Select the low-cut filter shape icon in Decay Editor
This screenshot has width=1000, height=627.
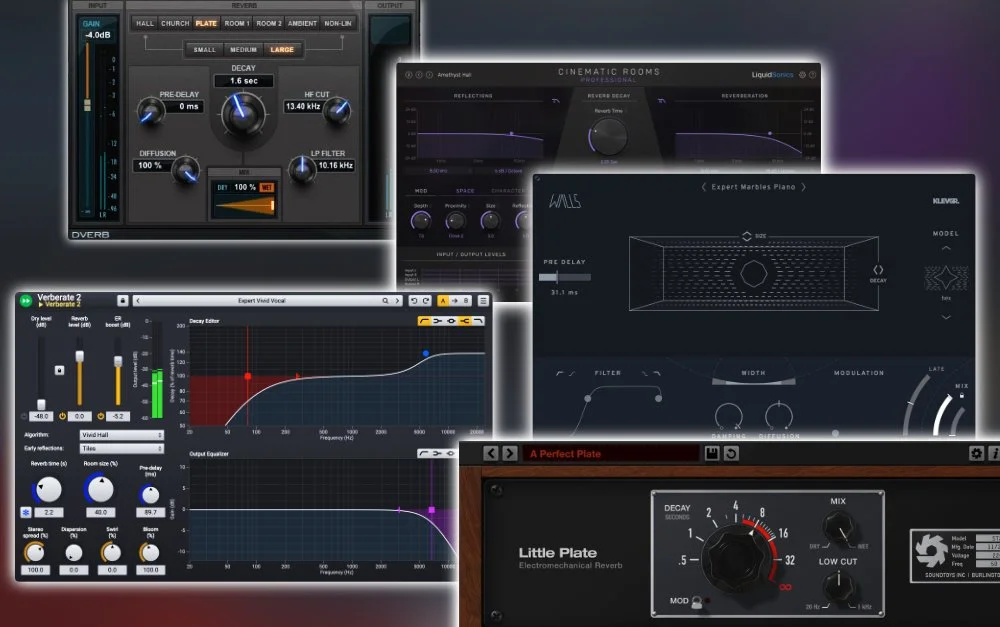click(423, 321)
